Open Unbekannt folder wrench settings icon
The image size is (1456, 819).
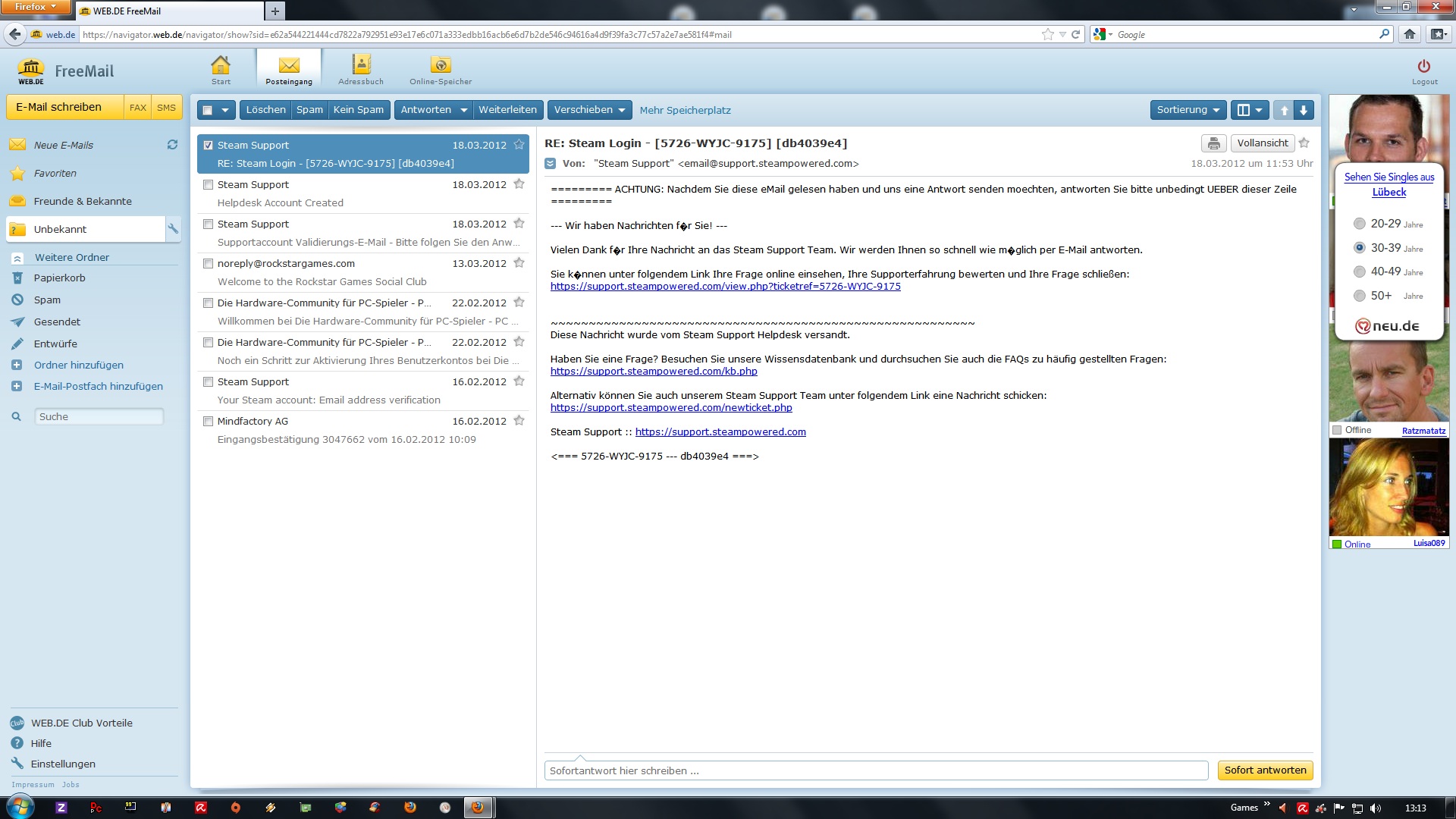[x=174, y=229]
